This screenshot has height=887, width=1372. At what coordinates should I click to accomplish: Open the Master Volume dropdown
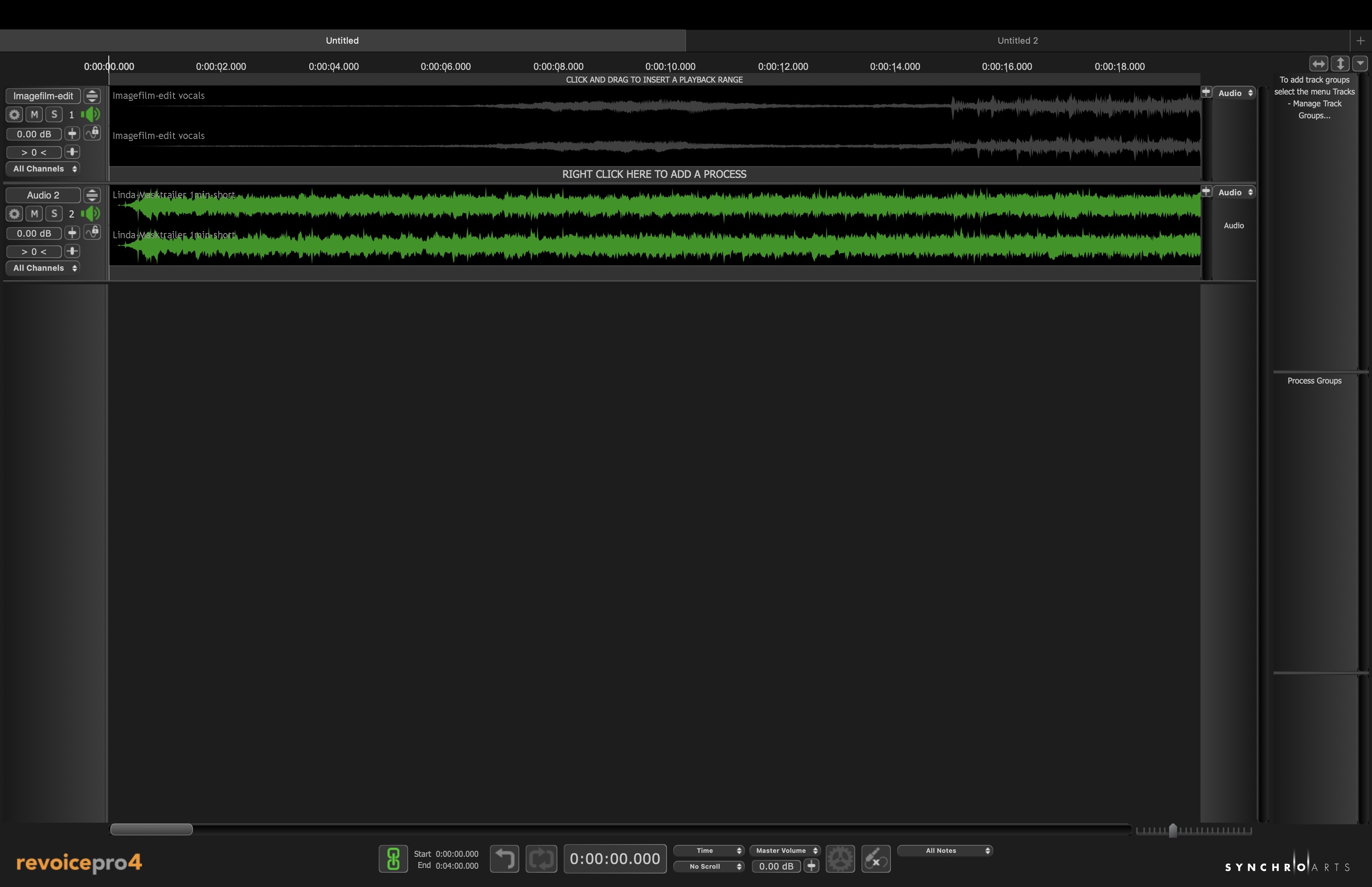tap(785, 851)
